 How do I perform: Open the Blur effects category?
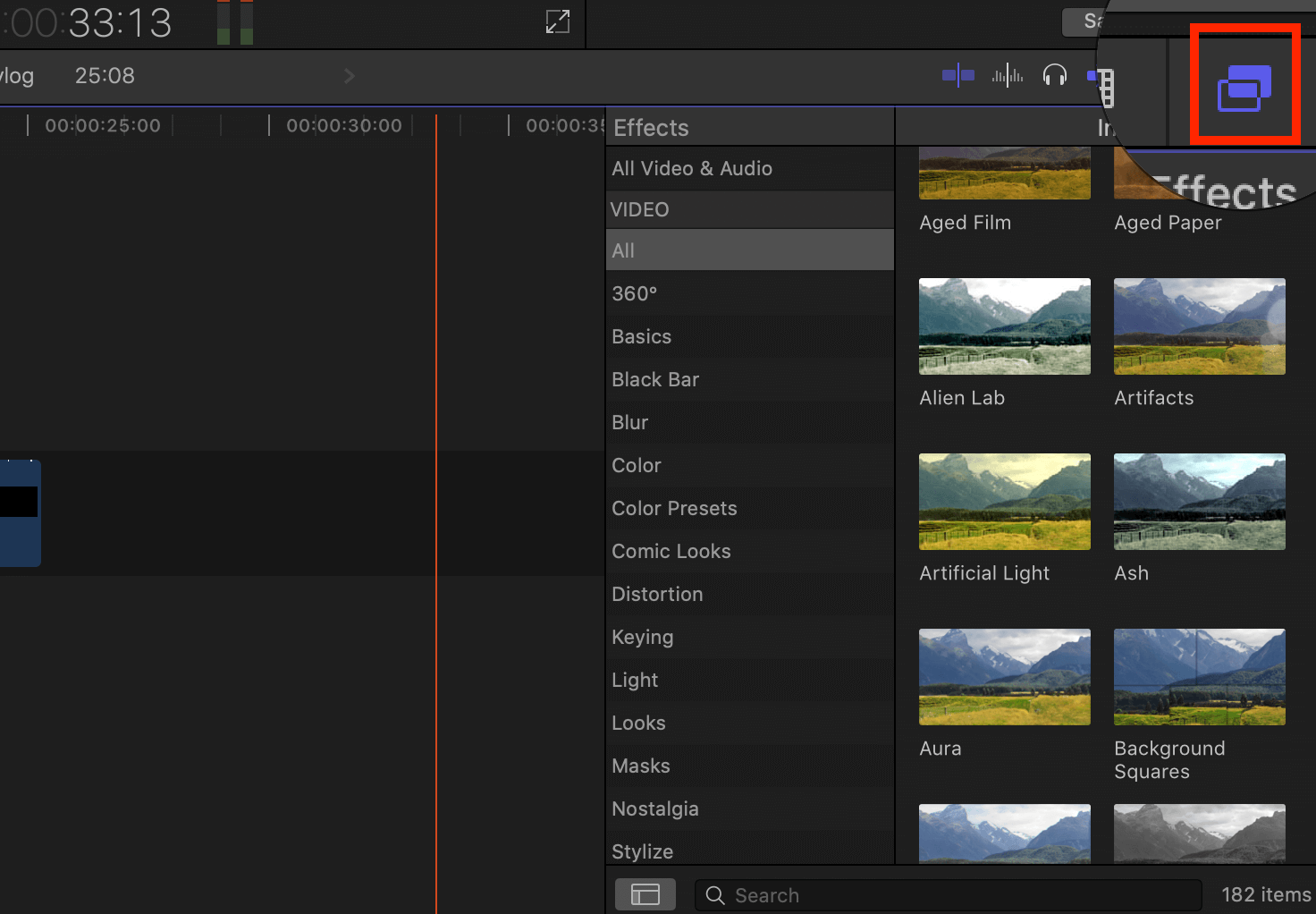tap(750, 422)
